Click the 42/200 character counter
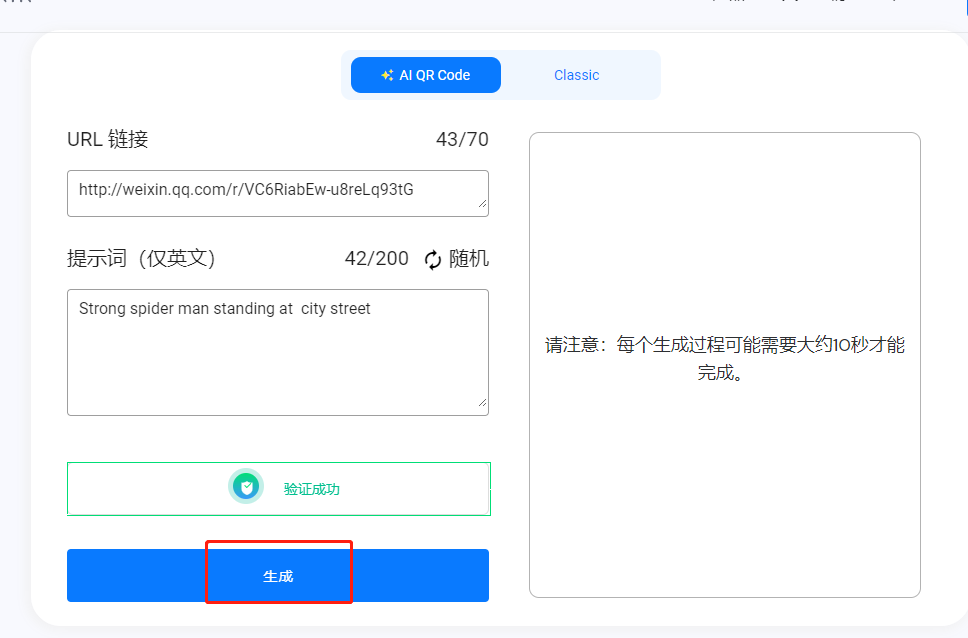The image size is (968, 638). tap(377, 258)
